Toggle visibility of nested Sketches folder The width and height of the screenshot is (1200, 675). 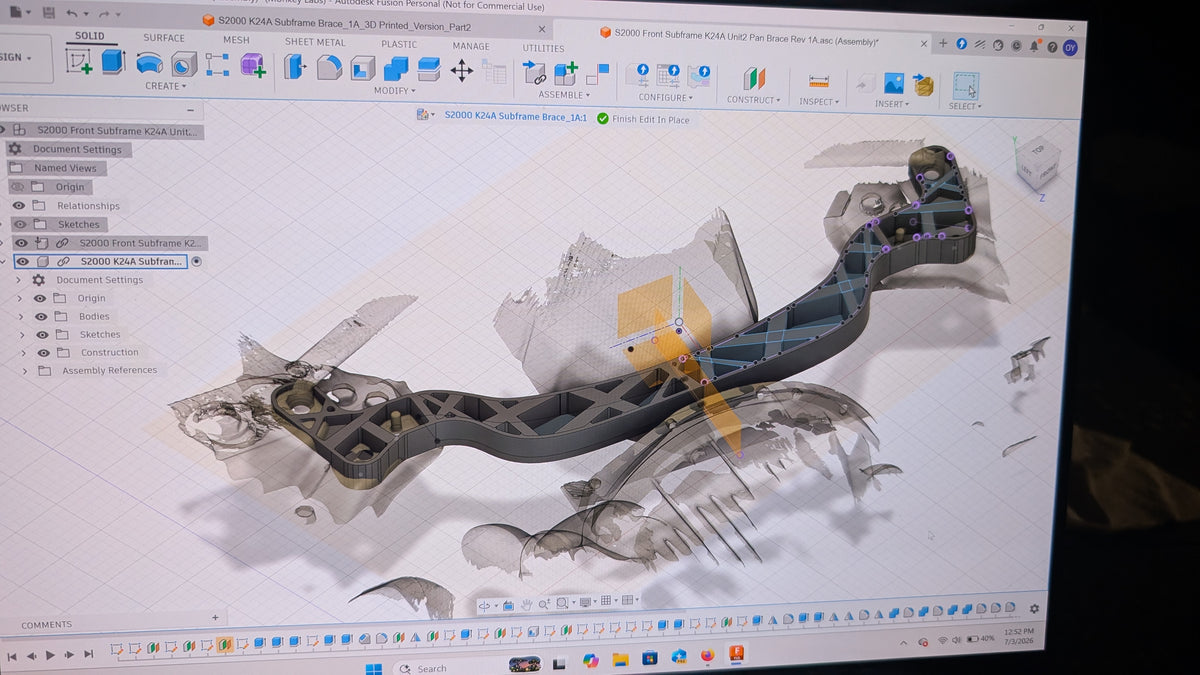pyautogui.click(x=43, y=334)
